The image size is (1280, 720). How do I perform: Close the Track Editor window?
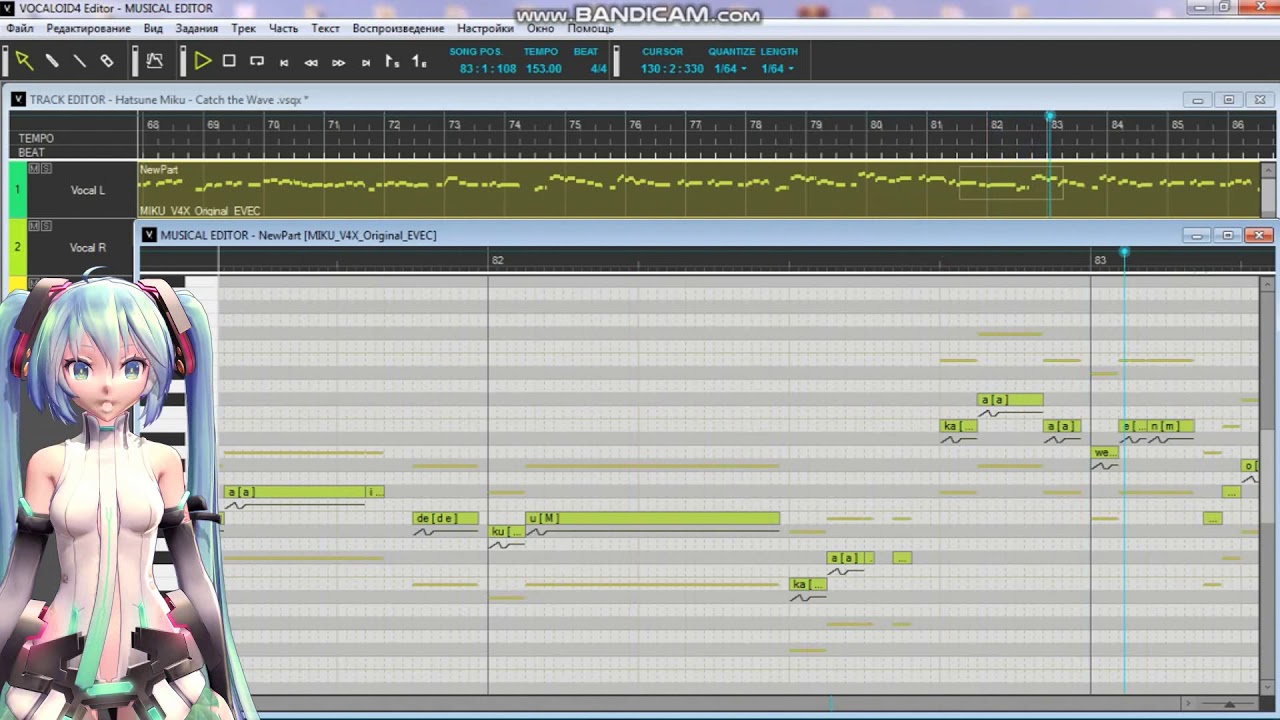click(x=1260, y=100)
